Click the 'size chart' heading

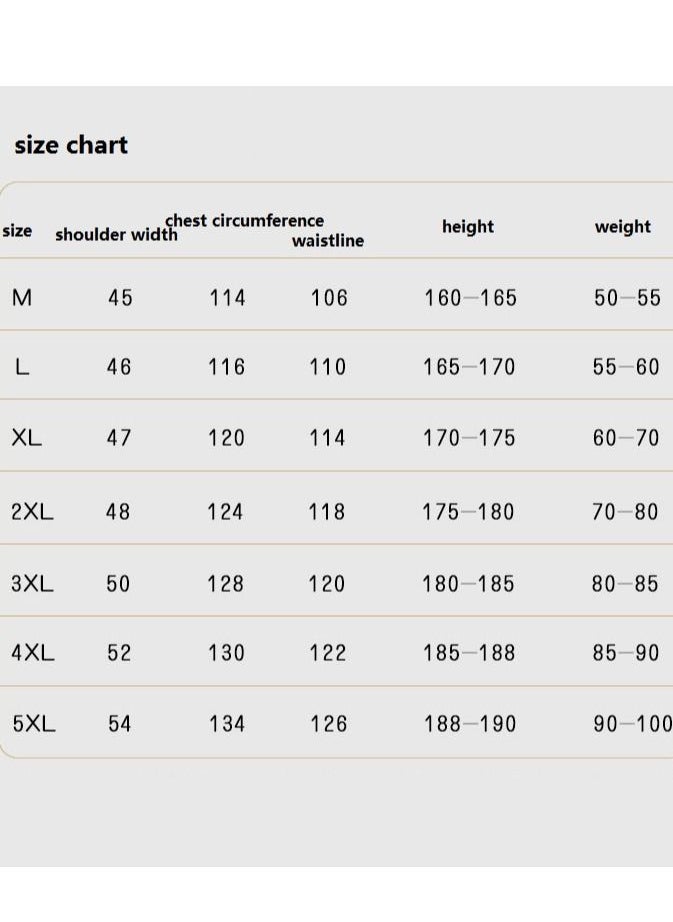(71, 145)
